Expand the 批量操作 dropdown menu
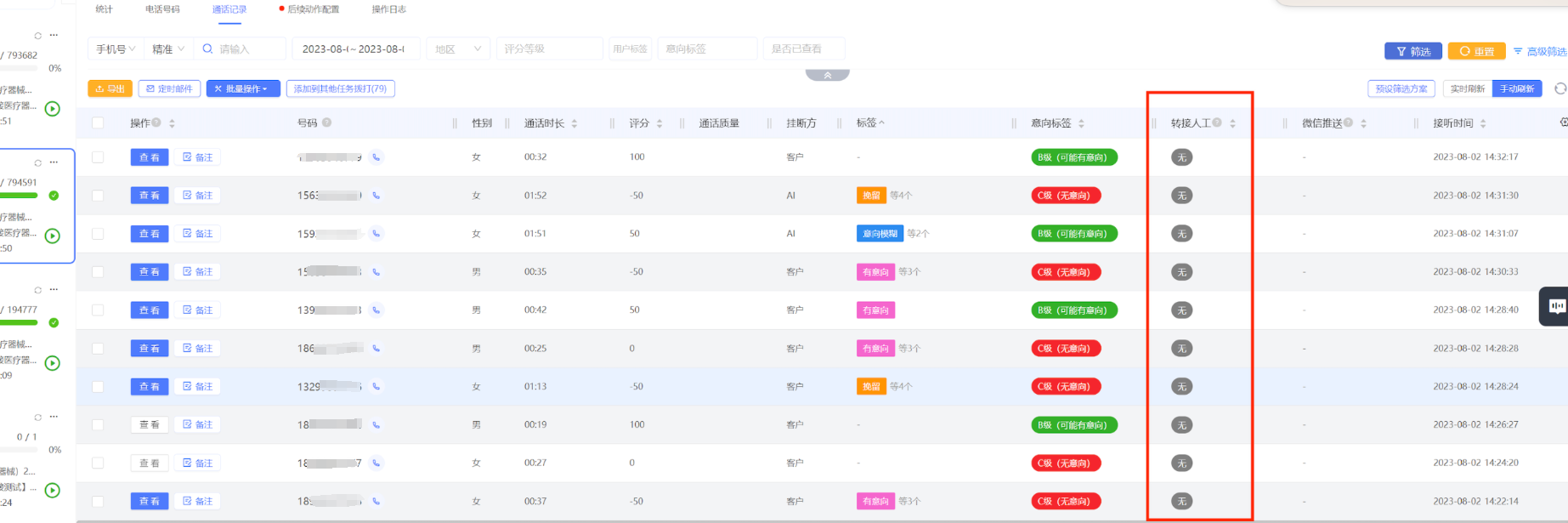This screenshot has height=523, width=1568. click(x=243, y=88)
